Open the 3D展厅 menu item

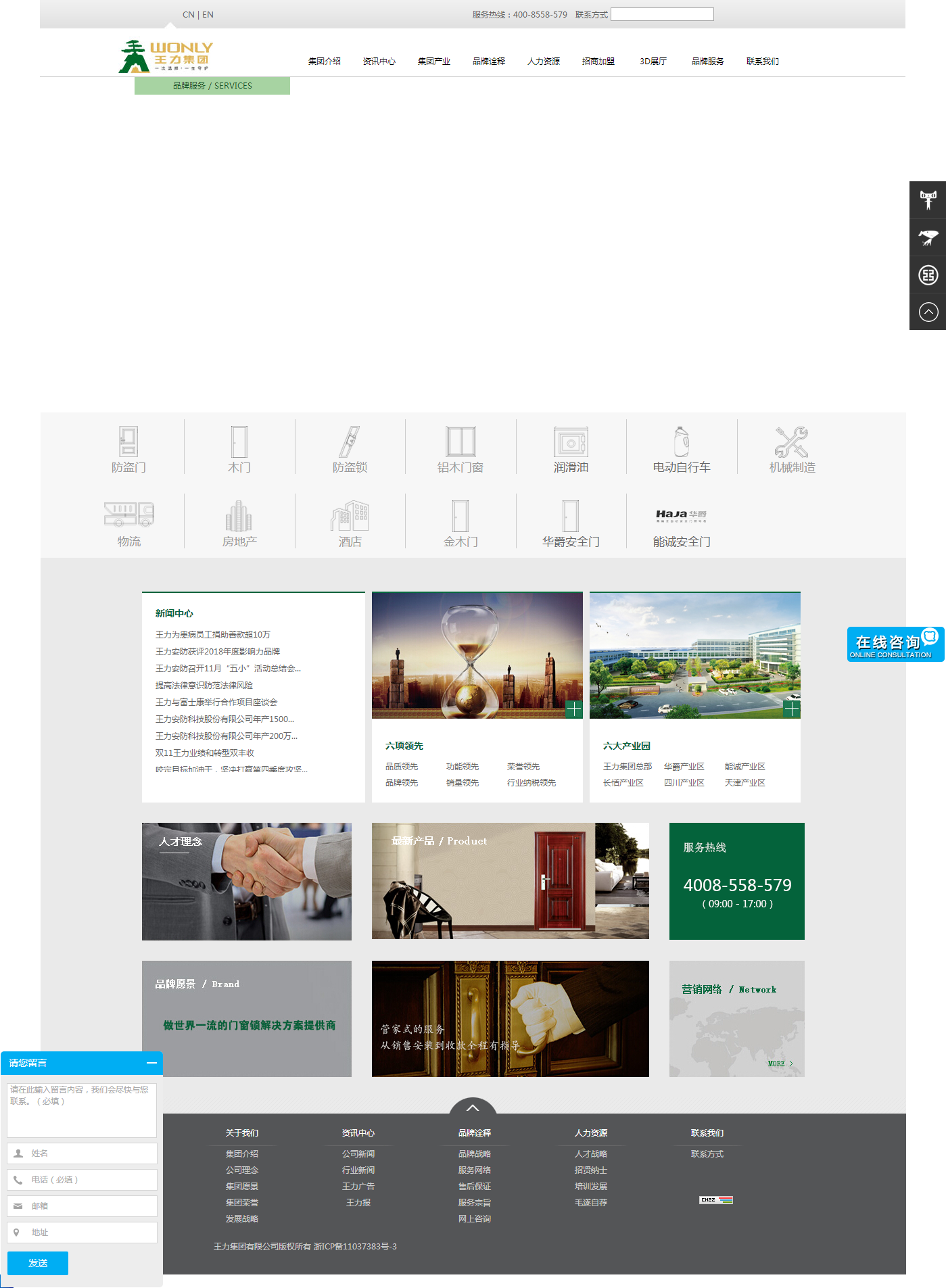pyautogui.click(x=653, y=61)
